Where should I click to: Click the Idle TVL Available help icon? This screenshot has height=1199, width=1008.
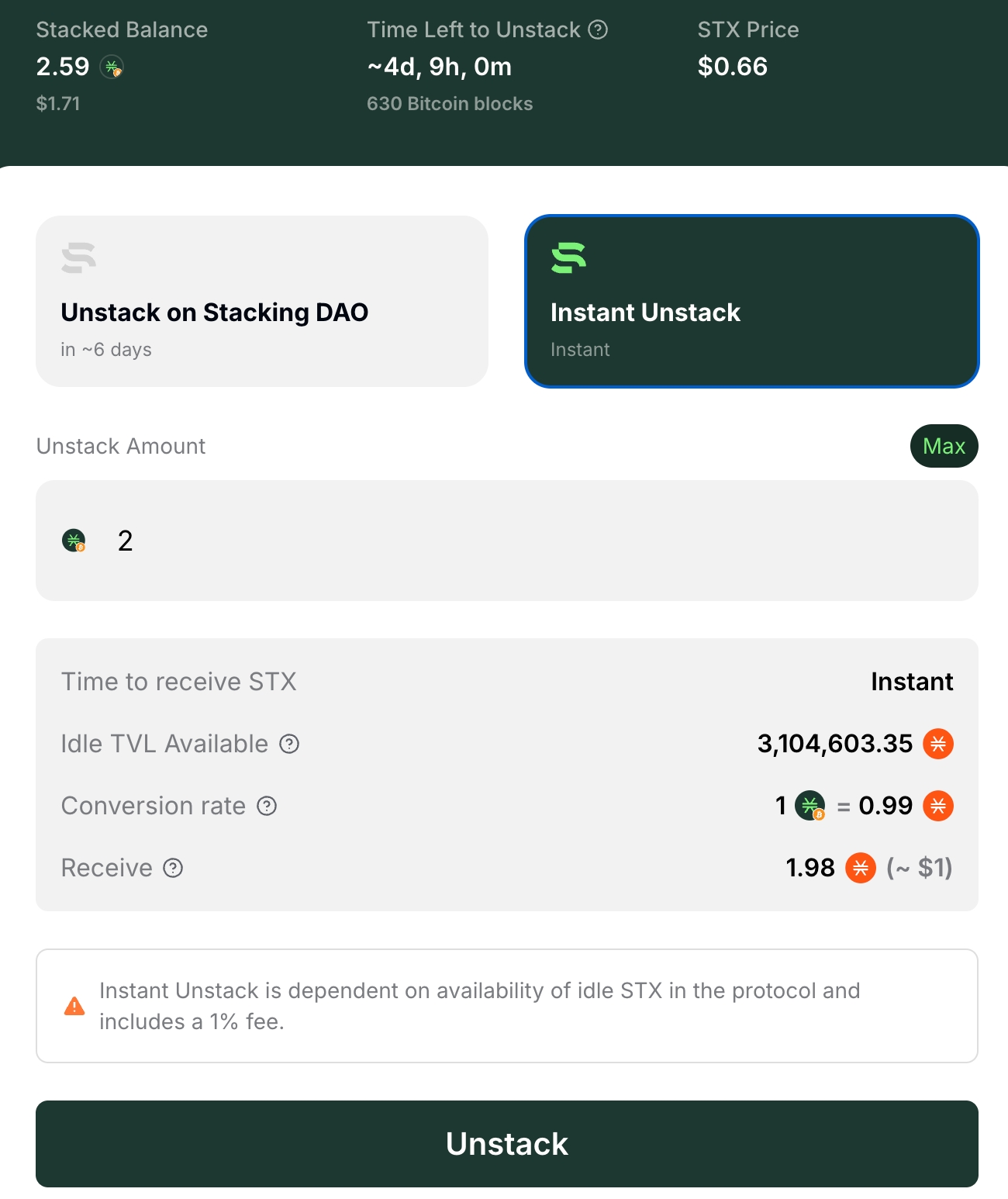click(289, 744)
